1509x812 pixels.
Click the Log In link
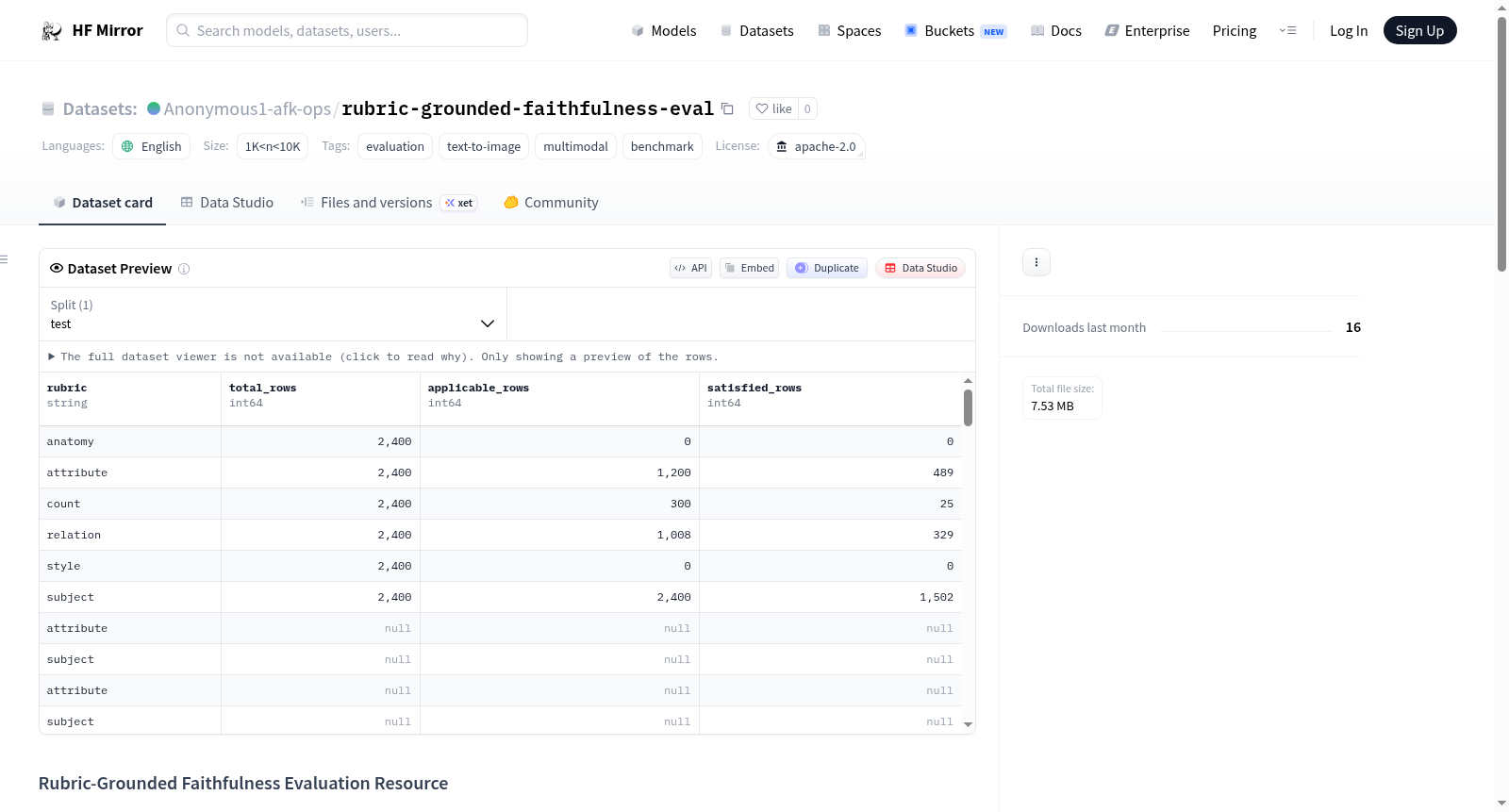[1349, 31]
